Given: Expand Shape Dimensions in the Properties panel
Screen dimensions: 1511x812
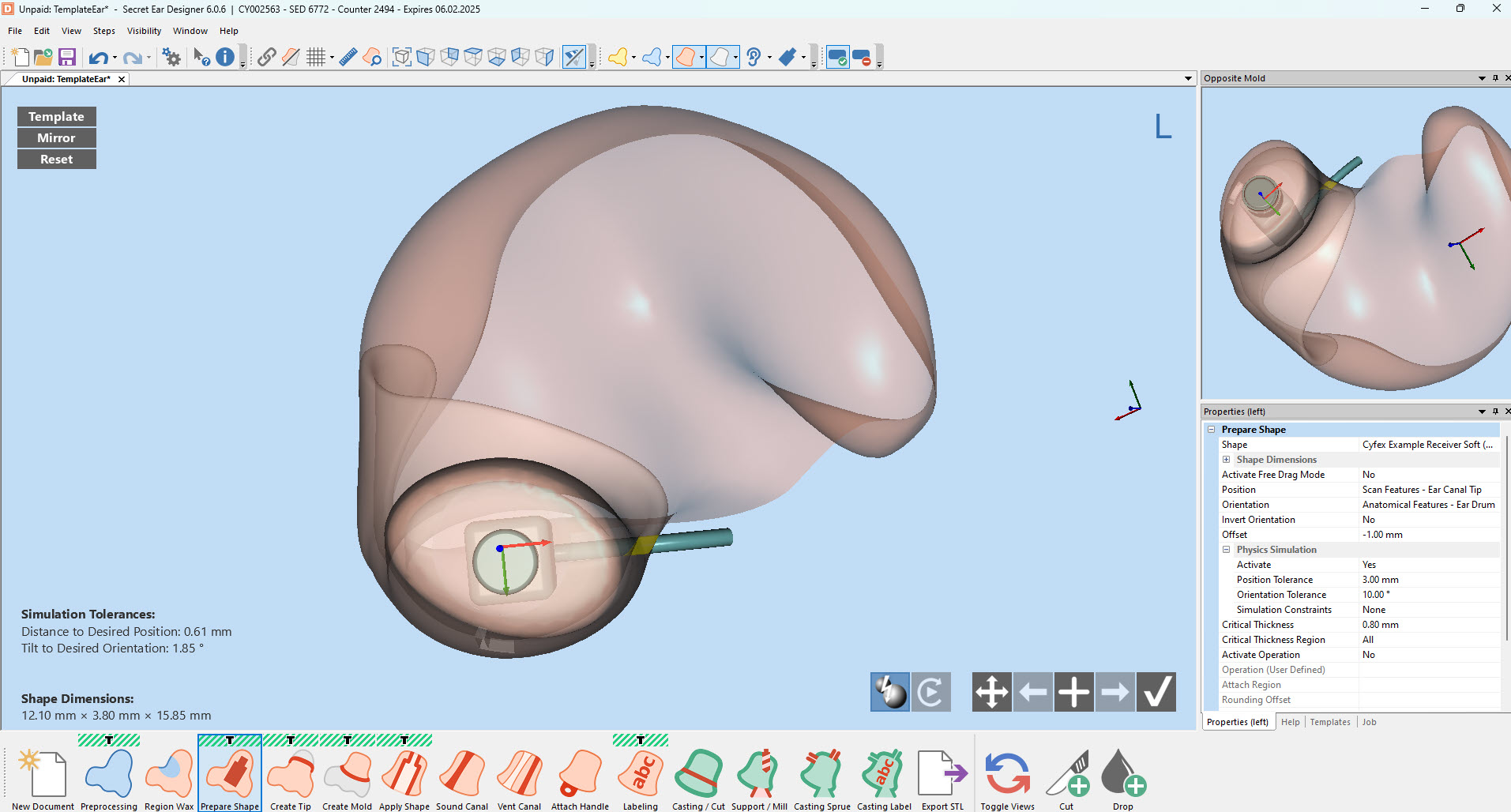Looking at the screenshot, I should coord(1227,459).
